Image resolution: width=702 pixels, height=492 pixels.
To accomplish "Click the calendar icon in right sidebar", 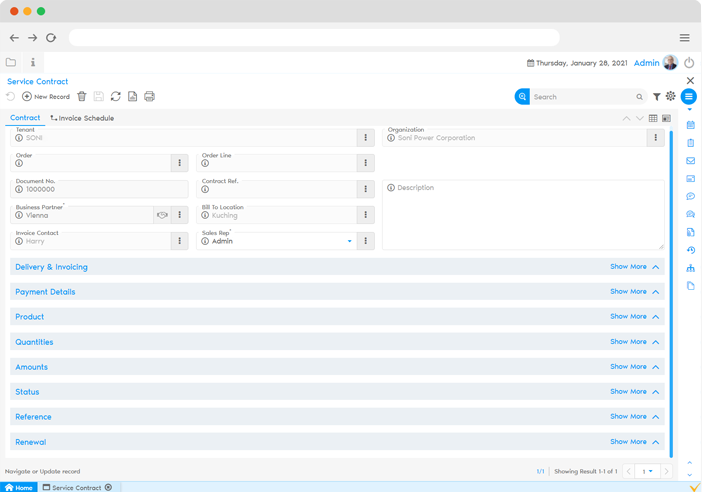I will (x=690, y=125).
